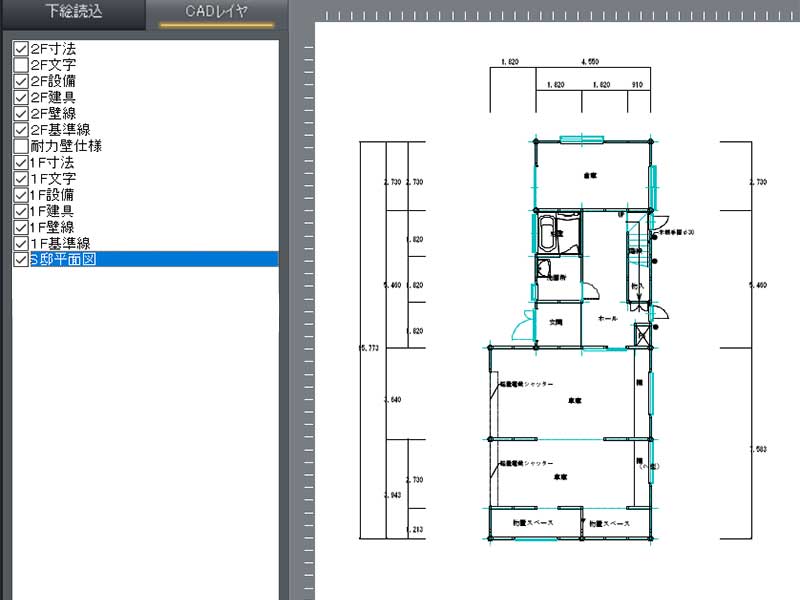
Task: Switch to the 下絵読込 tab
Action: [x=72, y=14]
